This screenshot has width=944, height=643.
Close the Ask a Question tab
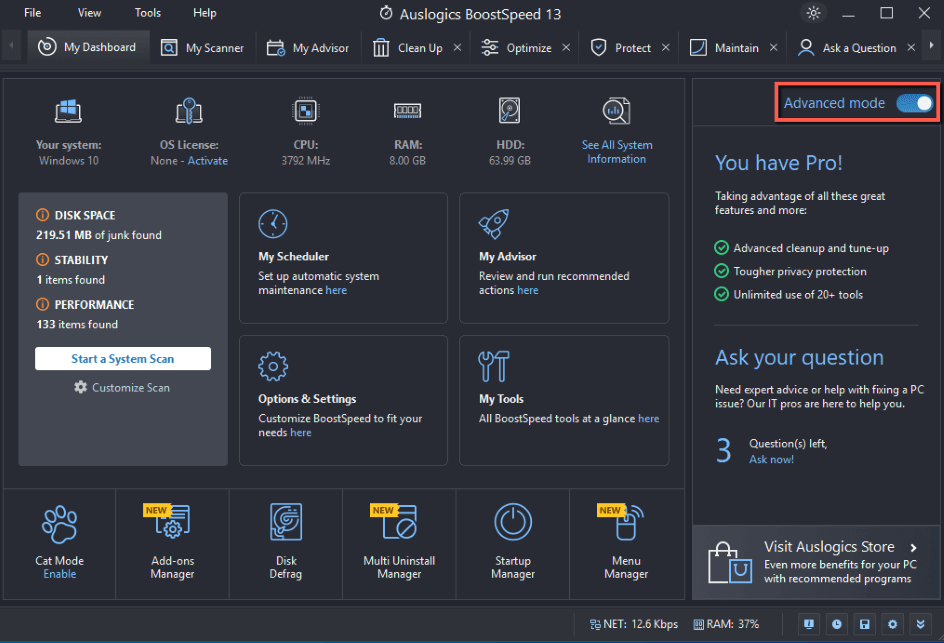(x=911, y=47)
